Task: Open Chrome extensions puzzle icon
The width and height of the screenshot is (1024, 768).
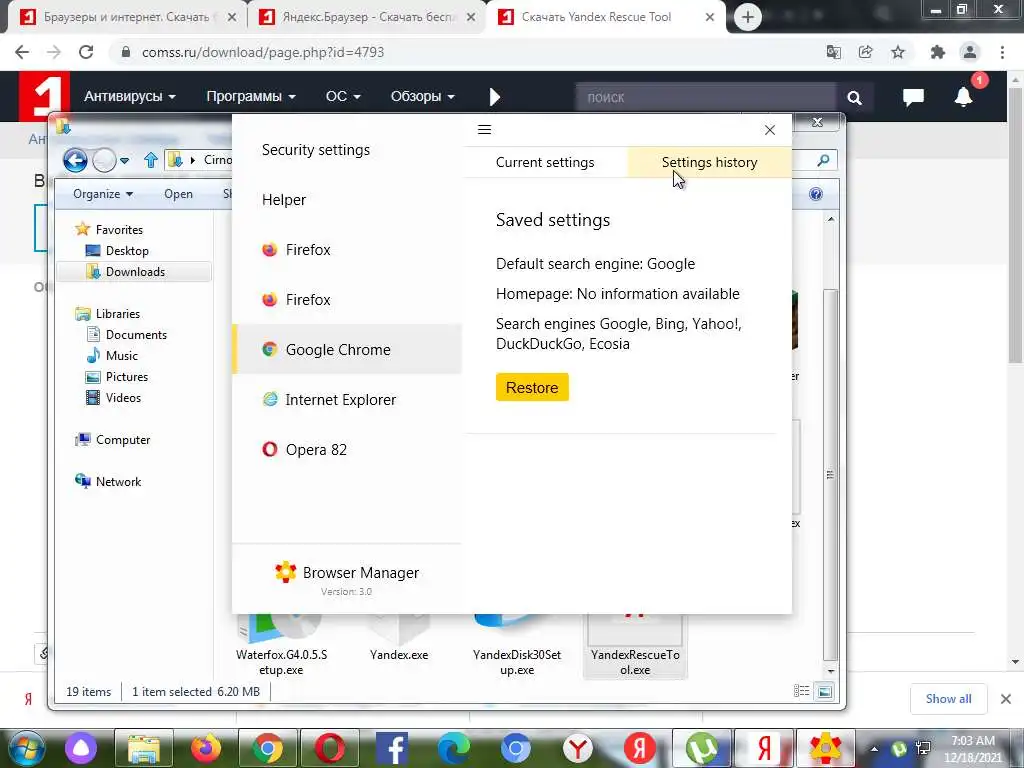Action: (938, 52)
